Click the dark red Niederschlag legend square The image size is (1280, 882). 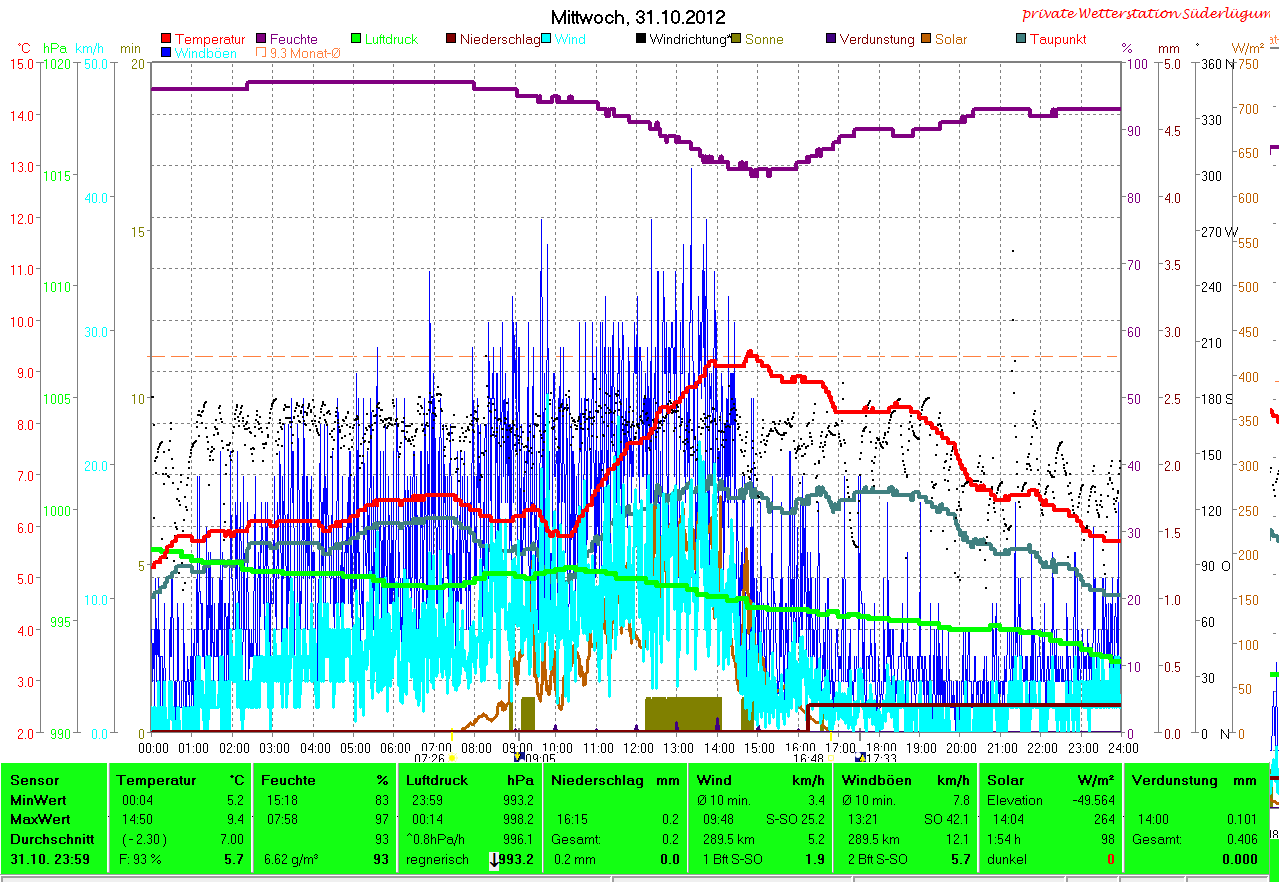(x=451, y=40)
